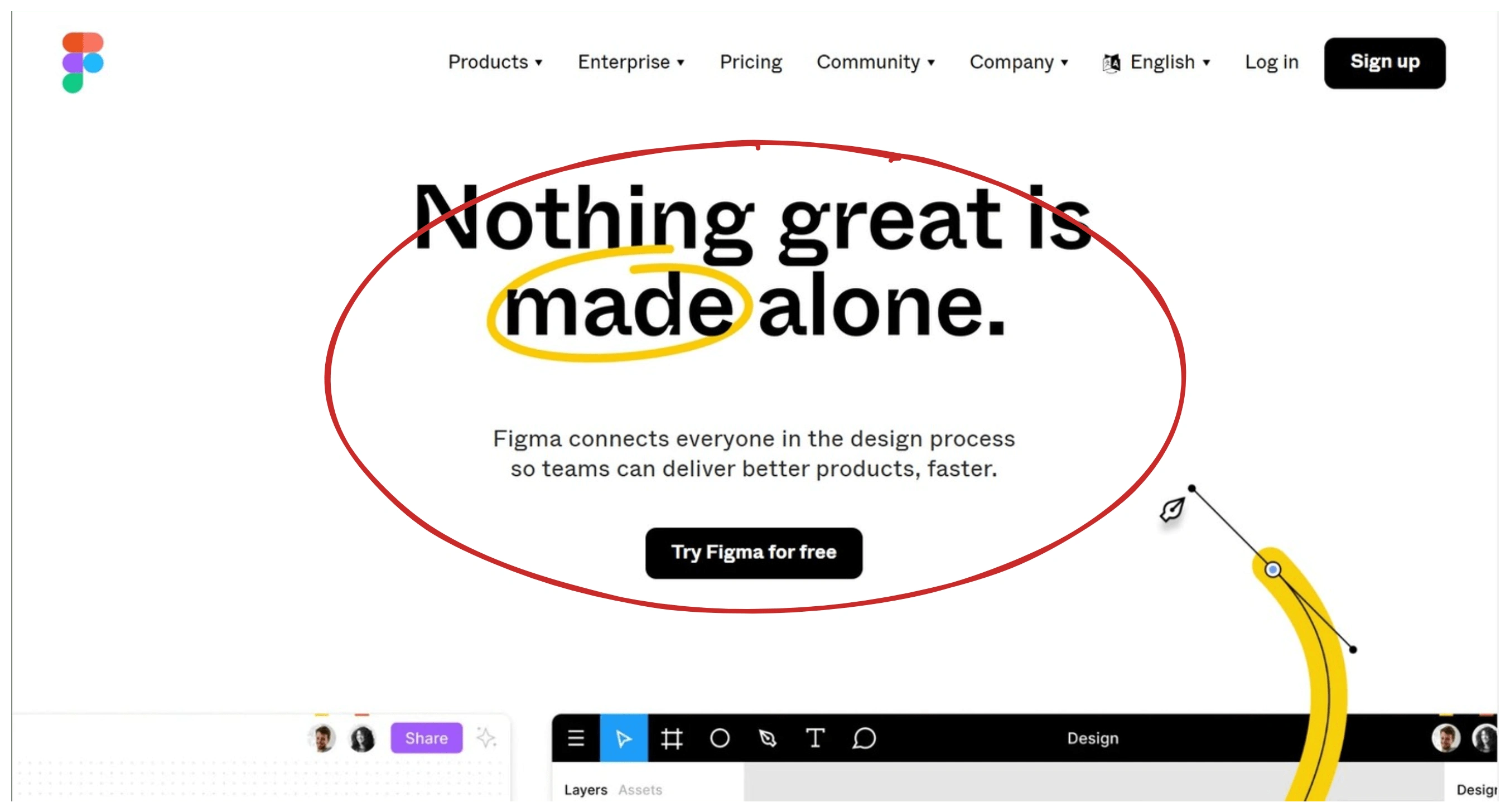Screen dimensions: 1510x812
Task: Select the Pen tool in toolbar
Action: click(768, 738)
